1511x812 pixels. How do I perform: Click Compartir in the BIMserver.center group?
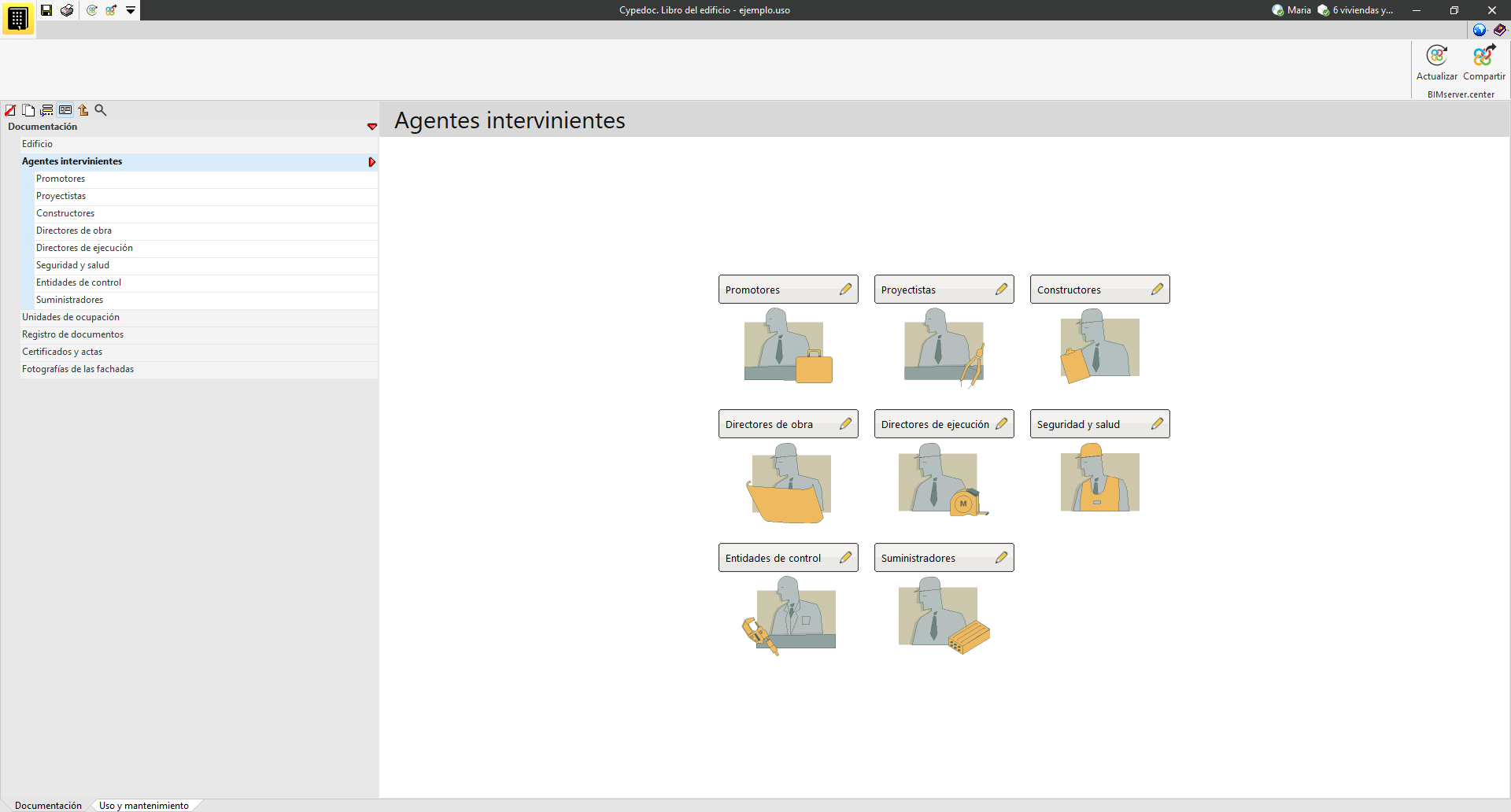[1484, 63]
